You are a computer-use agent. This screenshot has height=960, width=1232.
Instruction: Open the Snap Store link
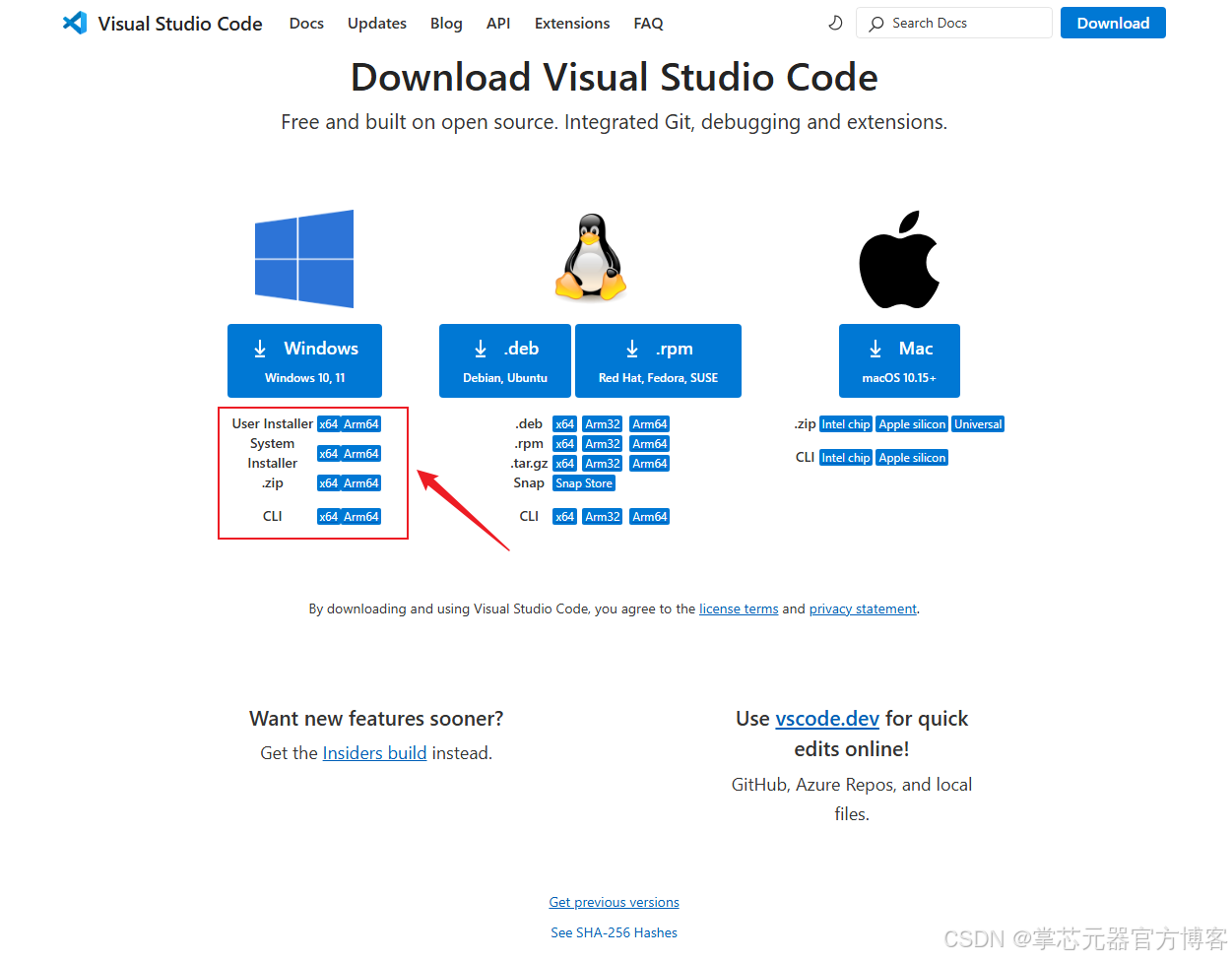pyautogui.click(x=584, y=483)
